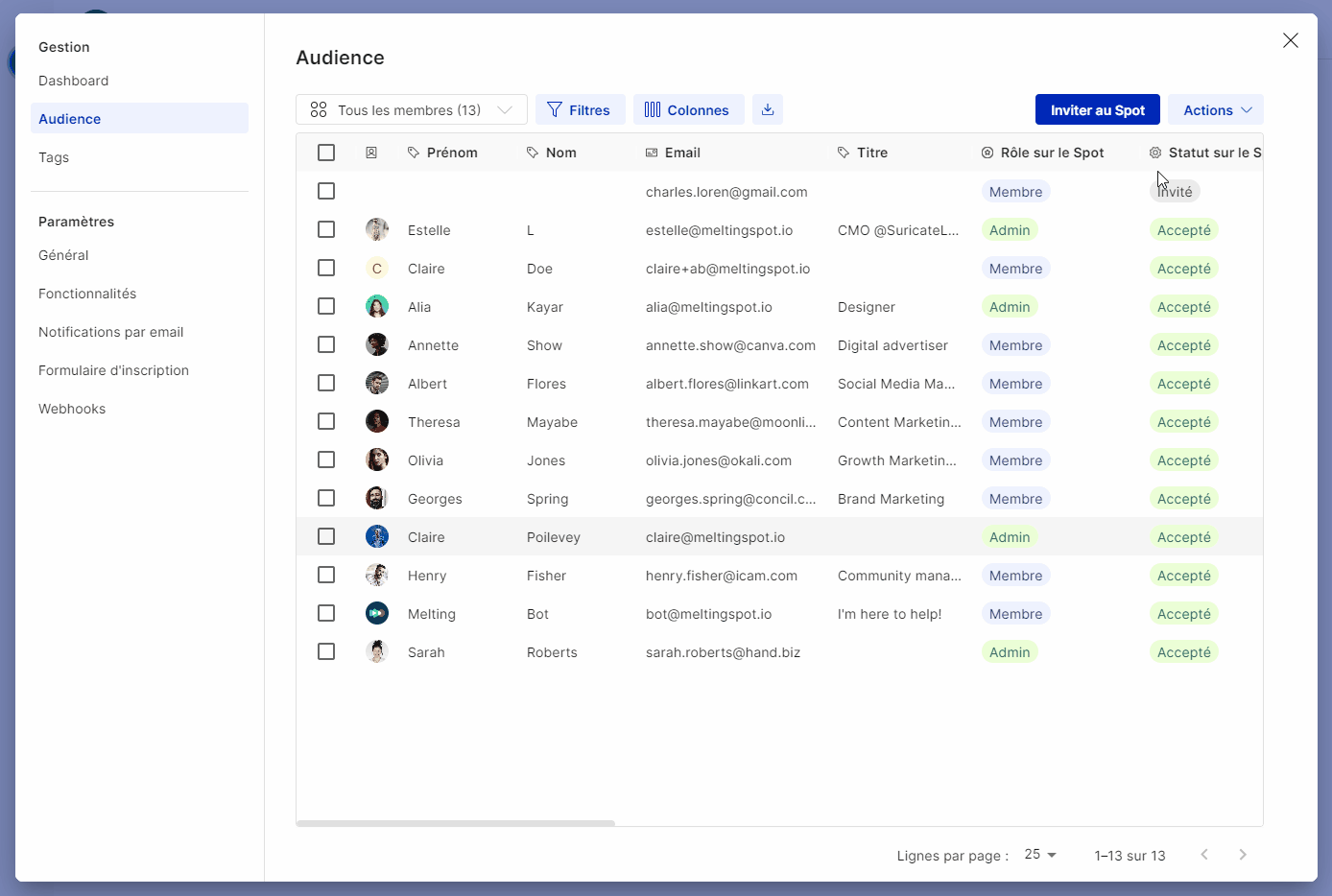The image size is (1332, 896).
Task: Click the funnel Filtres button
Action: [x=580, y=110]
